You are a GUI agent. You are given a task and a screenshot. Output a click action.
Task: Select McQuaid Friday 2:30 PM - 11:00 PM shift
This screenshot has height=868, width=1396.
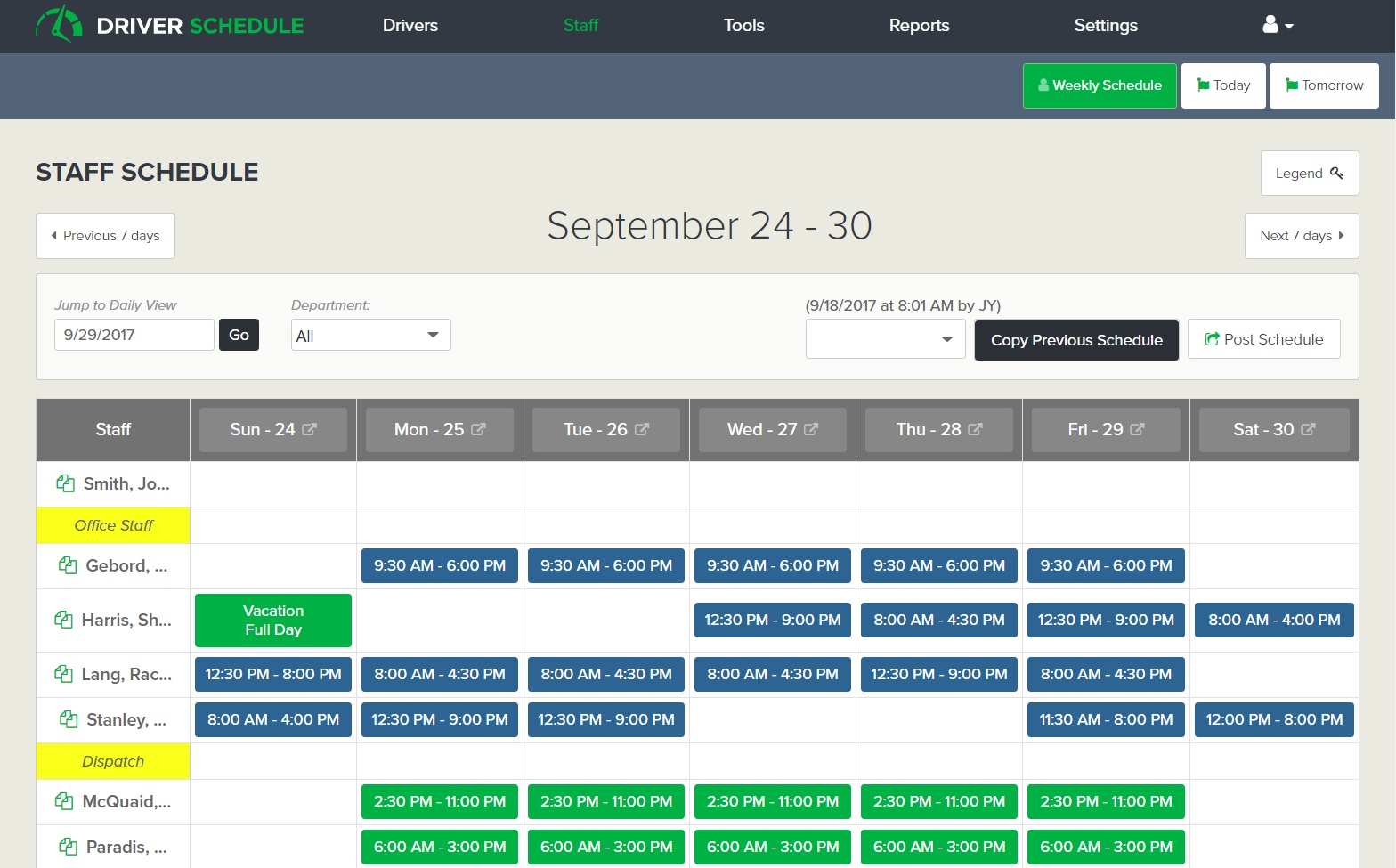[x=1106, y=801]
